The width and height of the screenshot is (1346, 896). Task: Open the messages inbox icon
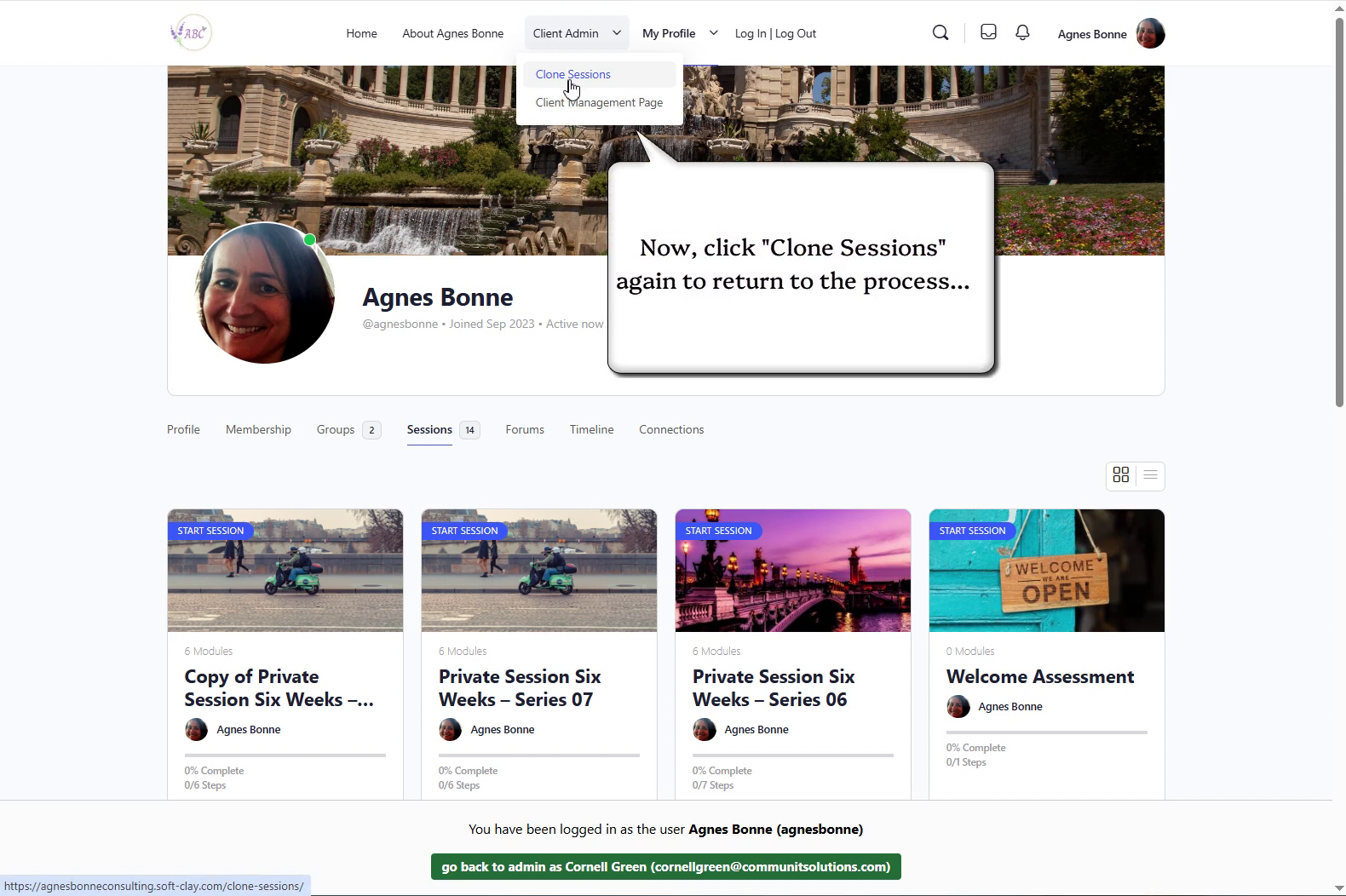988,32
